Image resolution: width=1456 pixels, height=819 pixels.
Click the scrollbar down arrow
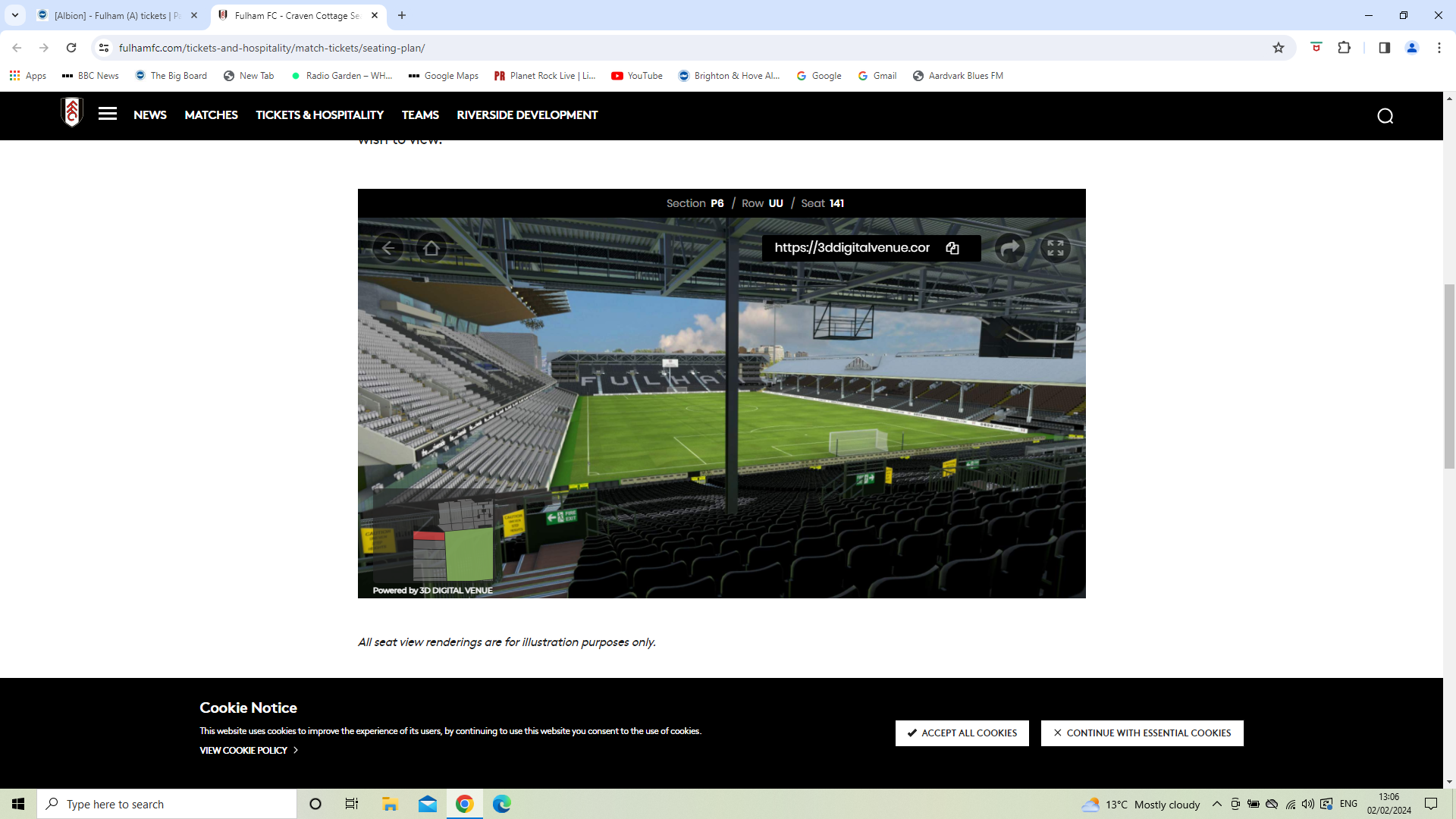[1449, 782]
